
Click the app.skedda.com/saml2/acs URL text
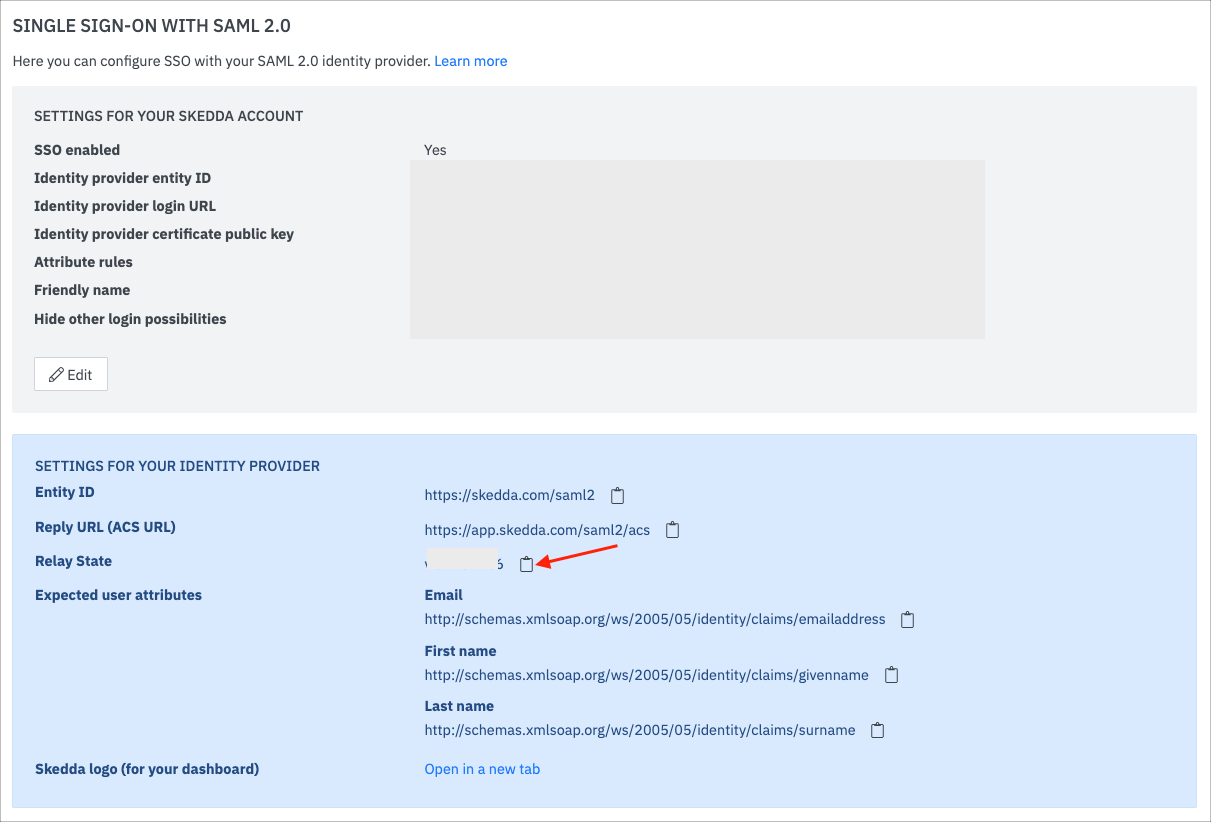(537, 530)
